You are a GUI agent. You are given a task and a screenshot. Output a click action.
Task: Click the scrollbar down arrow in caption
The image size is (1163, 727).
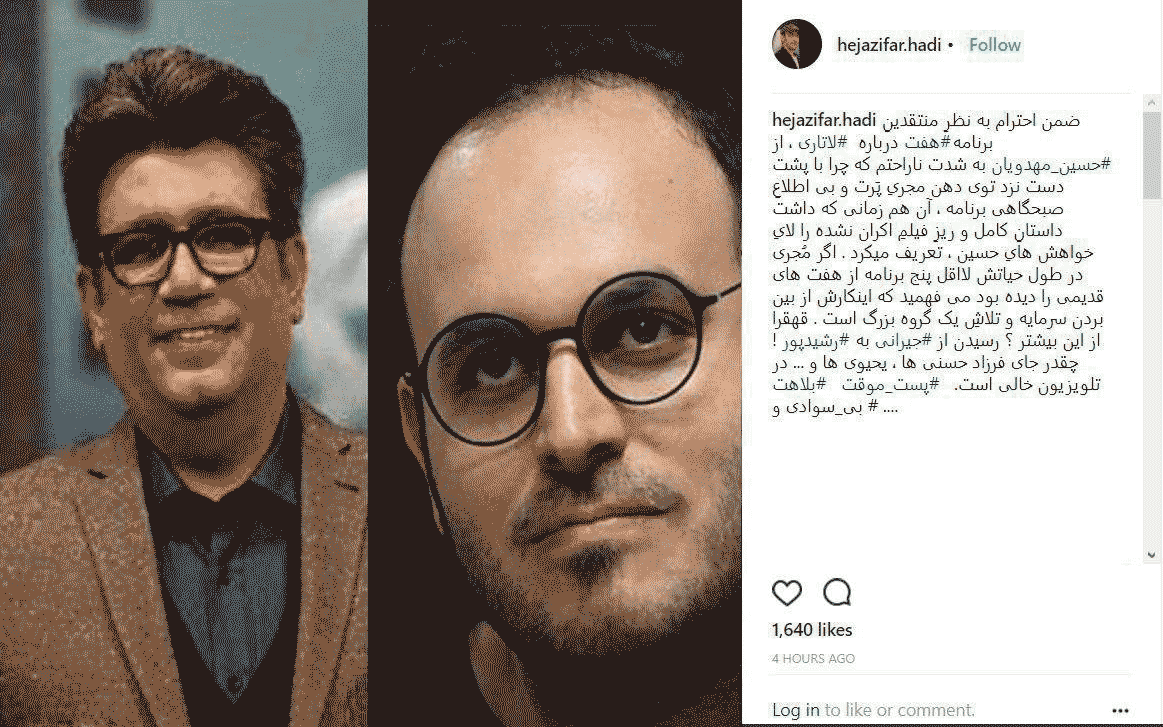[1151, 555]
